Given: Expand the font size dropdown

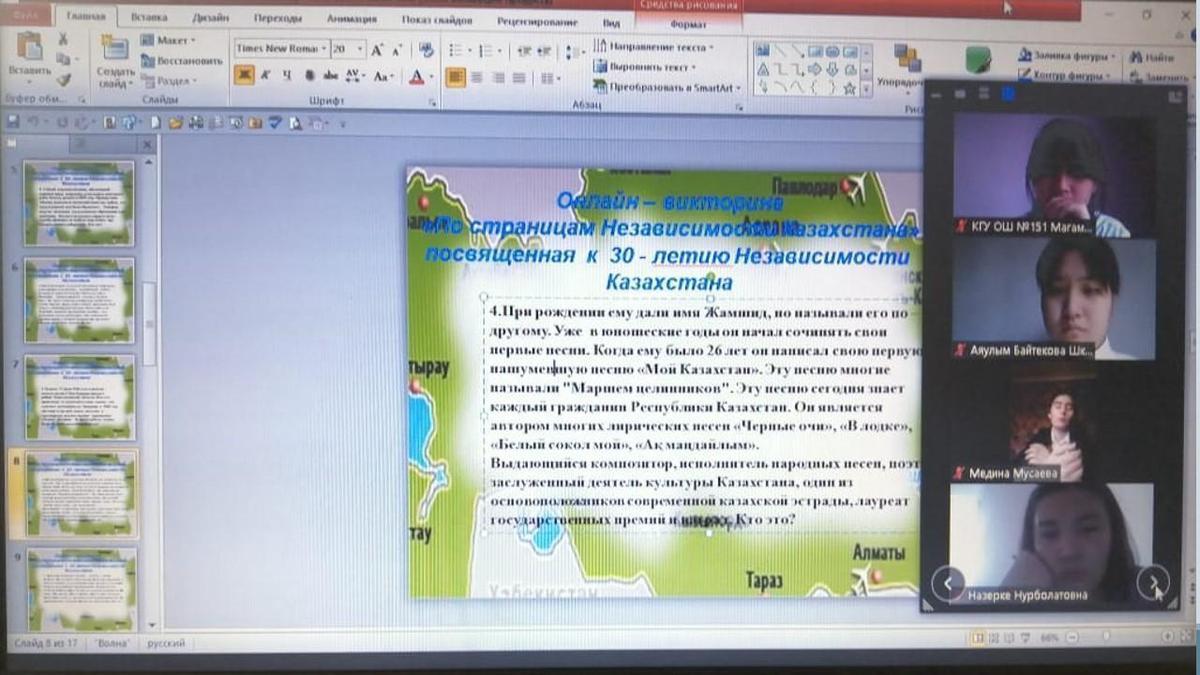Looking at the screenshot, I should point(360,49).
